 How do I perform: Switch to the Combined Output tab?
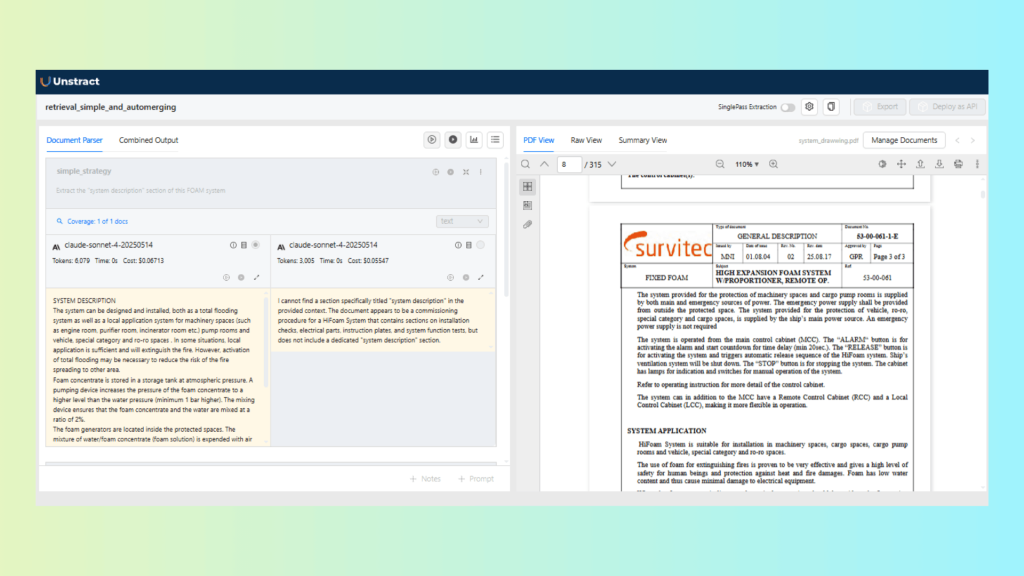tap(148, 140)
